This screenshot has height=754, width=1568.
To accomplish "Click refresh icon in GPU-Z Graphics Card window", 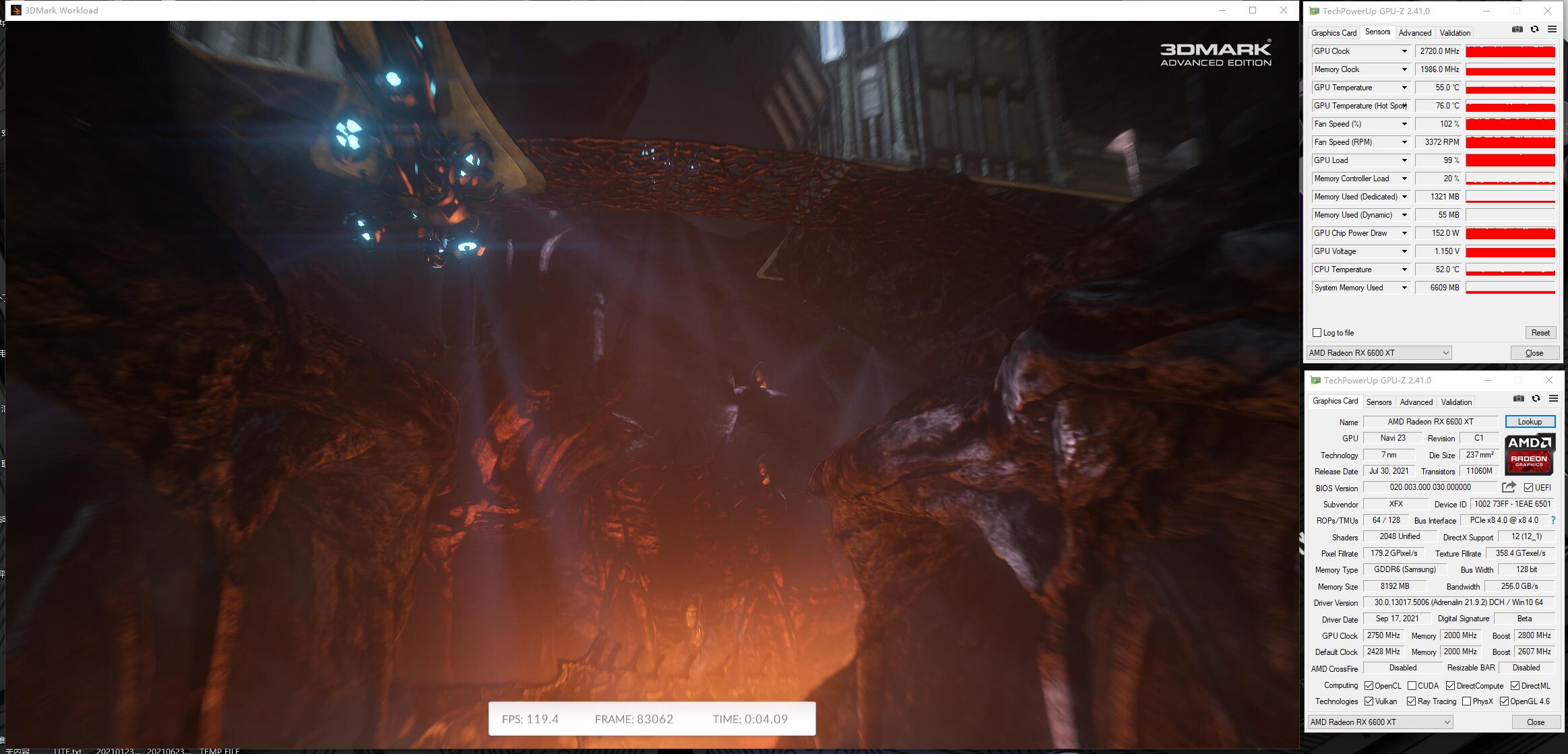I will [1536, 398].
